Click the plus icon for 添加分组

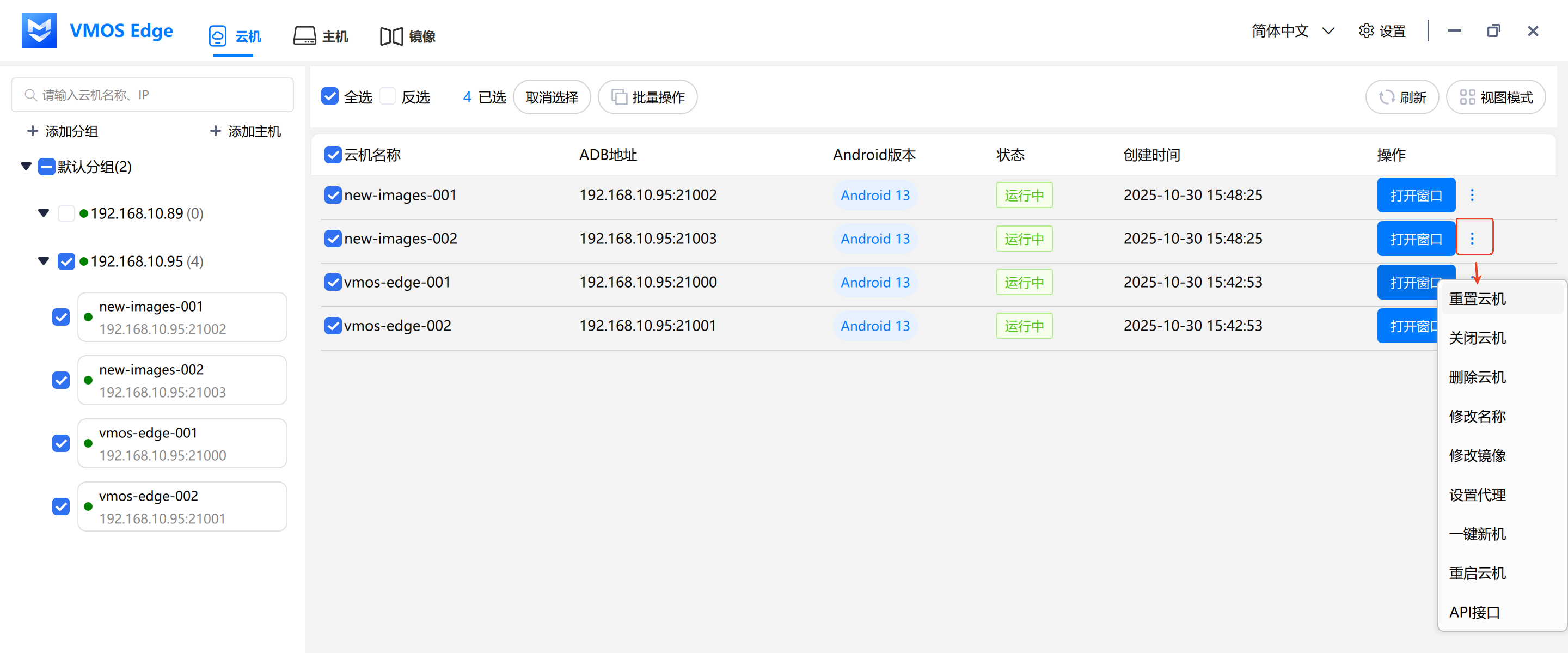pyautogui.click(x=33, y=131)
